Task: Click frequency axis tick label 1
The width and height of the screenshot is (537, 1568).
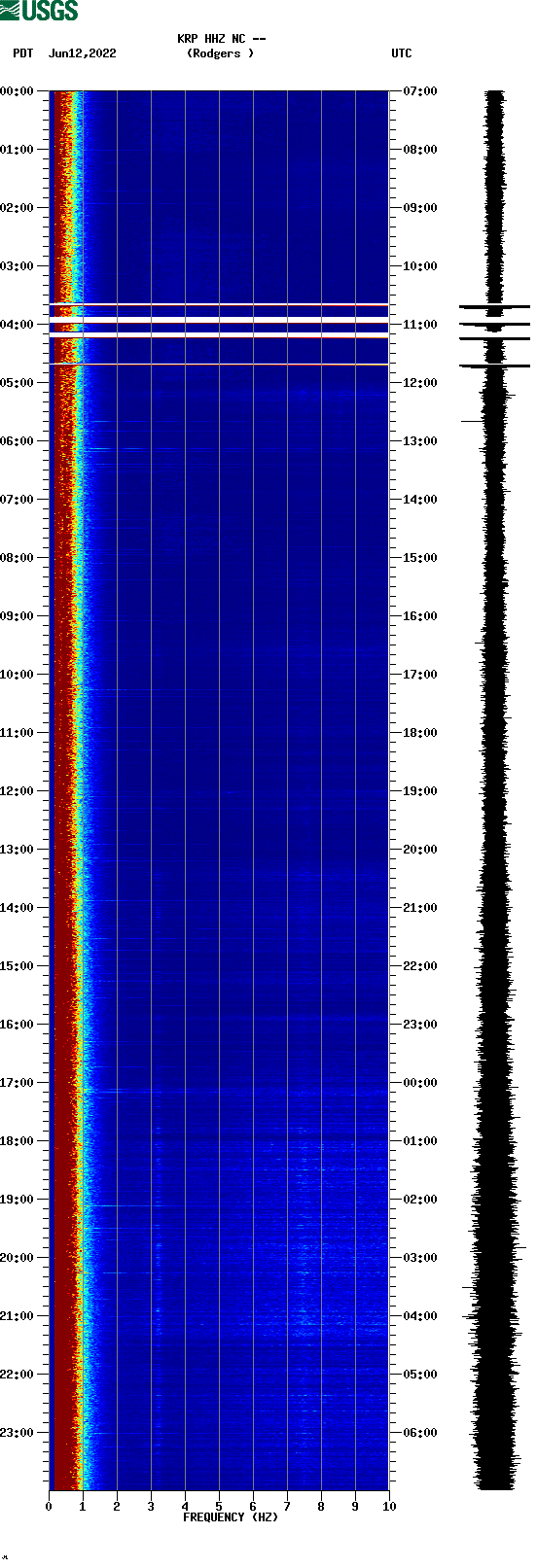Action: 83,1507
